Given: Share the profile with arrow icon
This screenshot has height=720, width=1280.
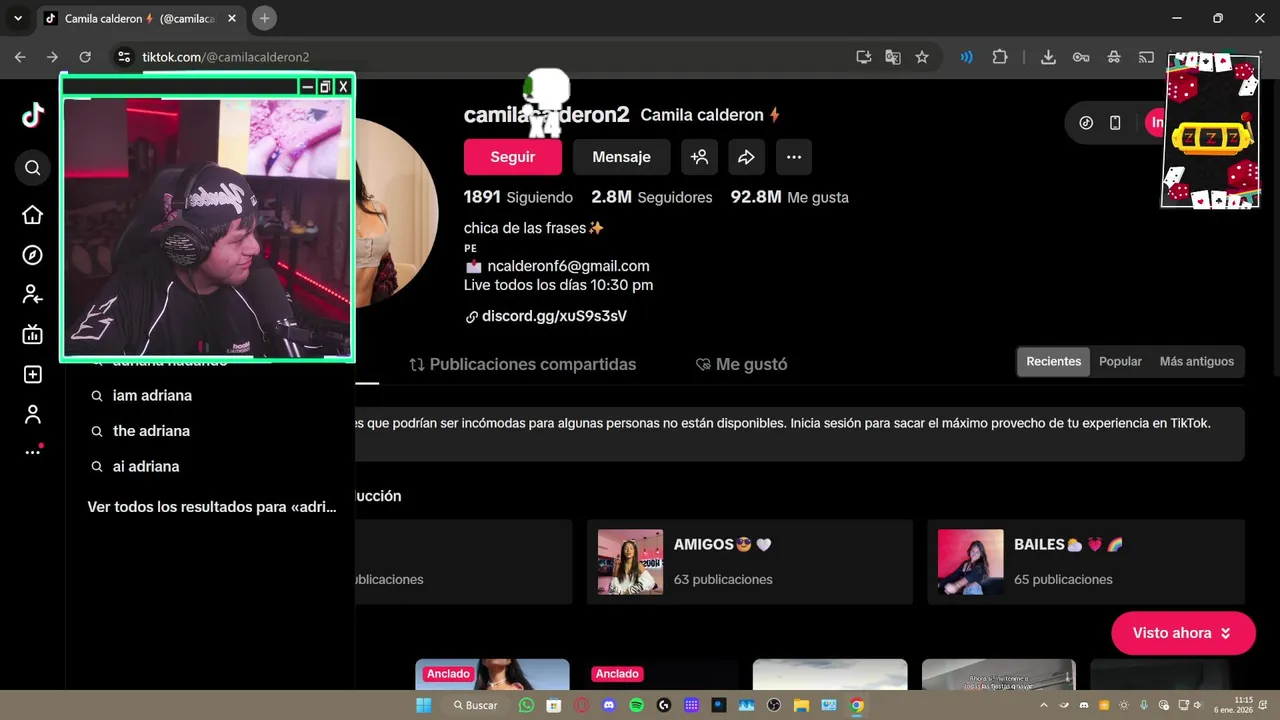Looking at the screenshot, I should click(x=746, y=157).
